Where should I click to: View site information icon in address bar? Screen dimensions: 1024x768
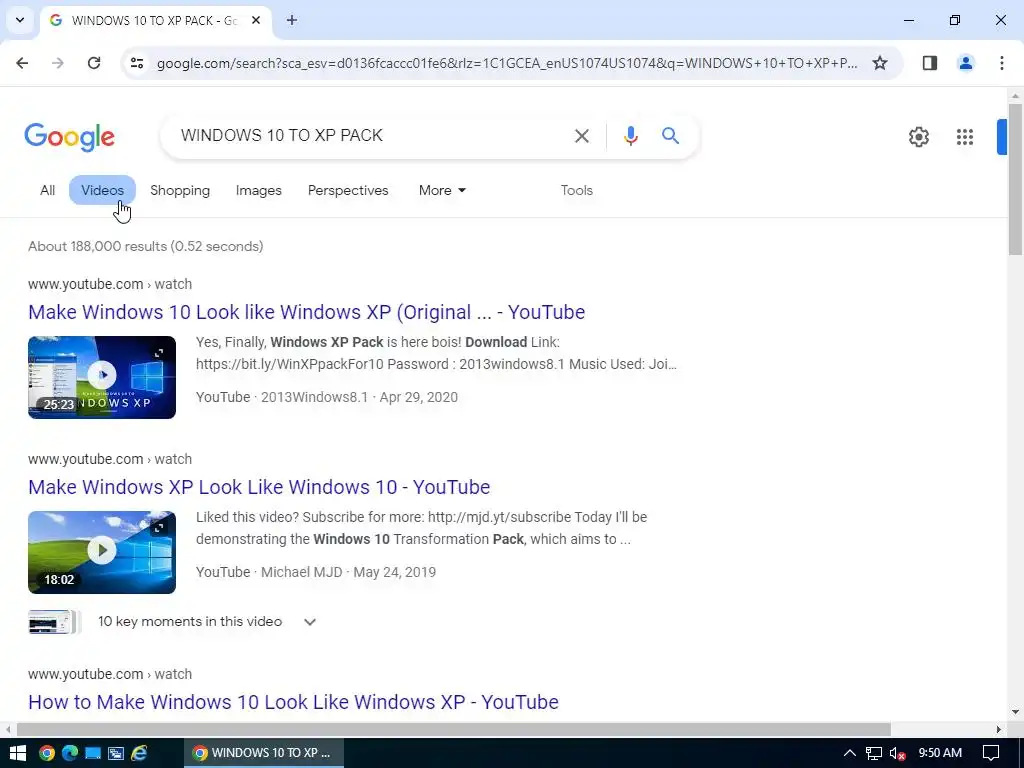136,63
